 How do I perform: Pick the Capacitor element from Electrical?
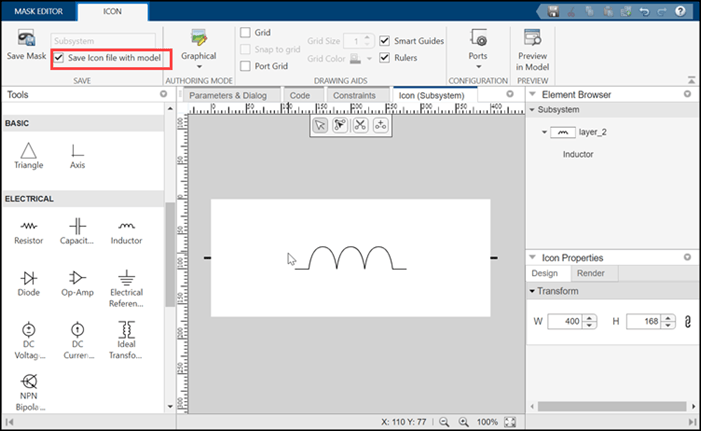pyautogui.click(x=77, y=232)
